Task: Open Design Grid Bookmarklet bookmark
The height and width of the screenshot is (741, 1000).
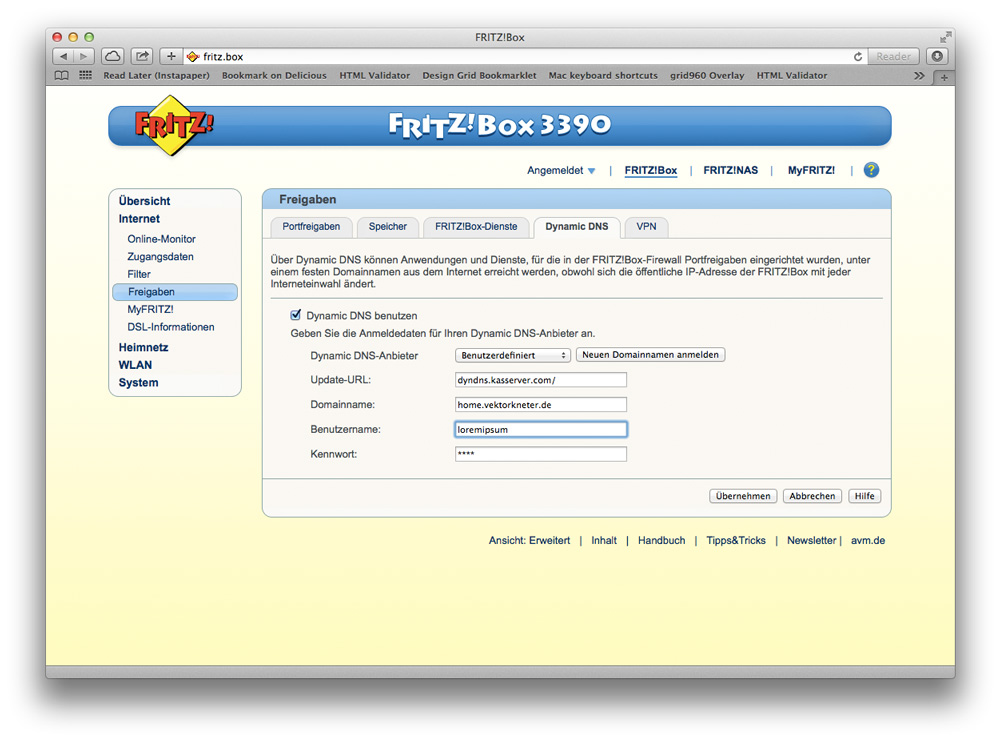Action: pos(479,75)
